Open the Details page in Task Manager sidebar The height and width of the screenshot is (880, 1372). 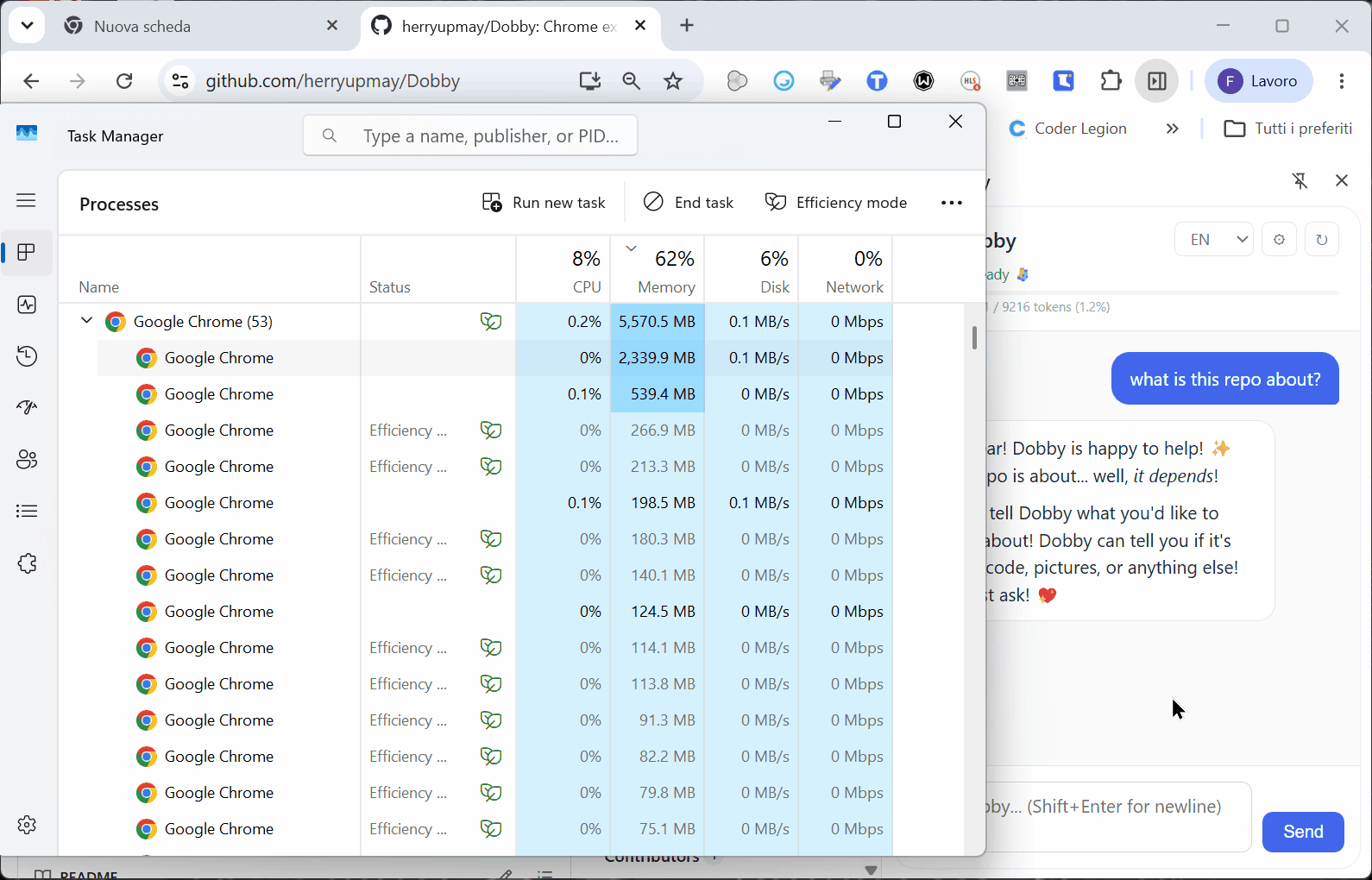(x=27, y=511)
